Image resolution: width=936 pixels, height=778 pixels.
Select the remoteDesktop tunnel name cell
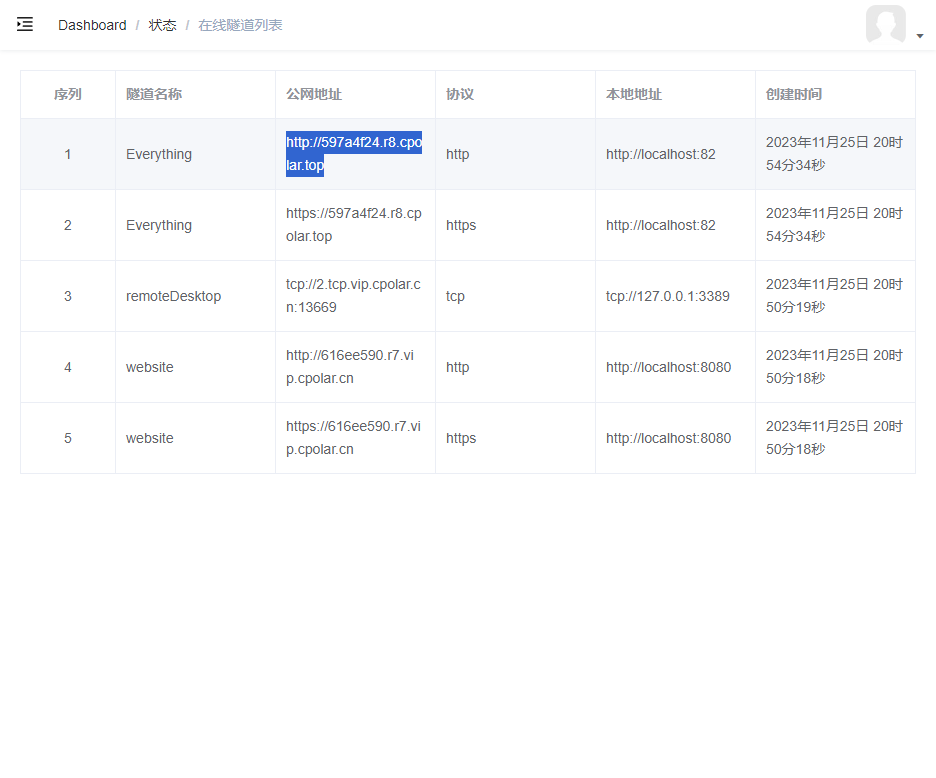[173, 296]
